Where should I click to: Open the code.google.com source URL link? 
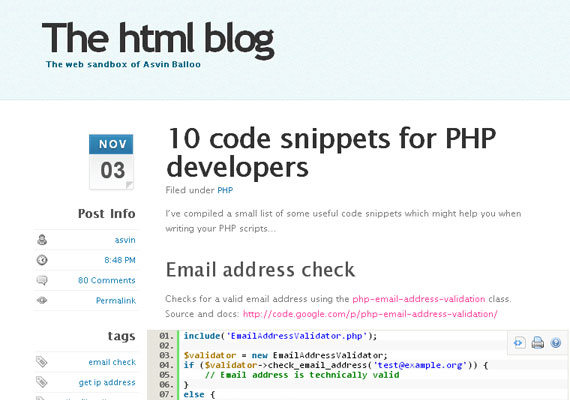[x=370, y=314]
